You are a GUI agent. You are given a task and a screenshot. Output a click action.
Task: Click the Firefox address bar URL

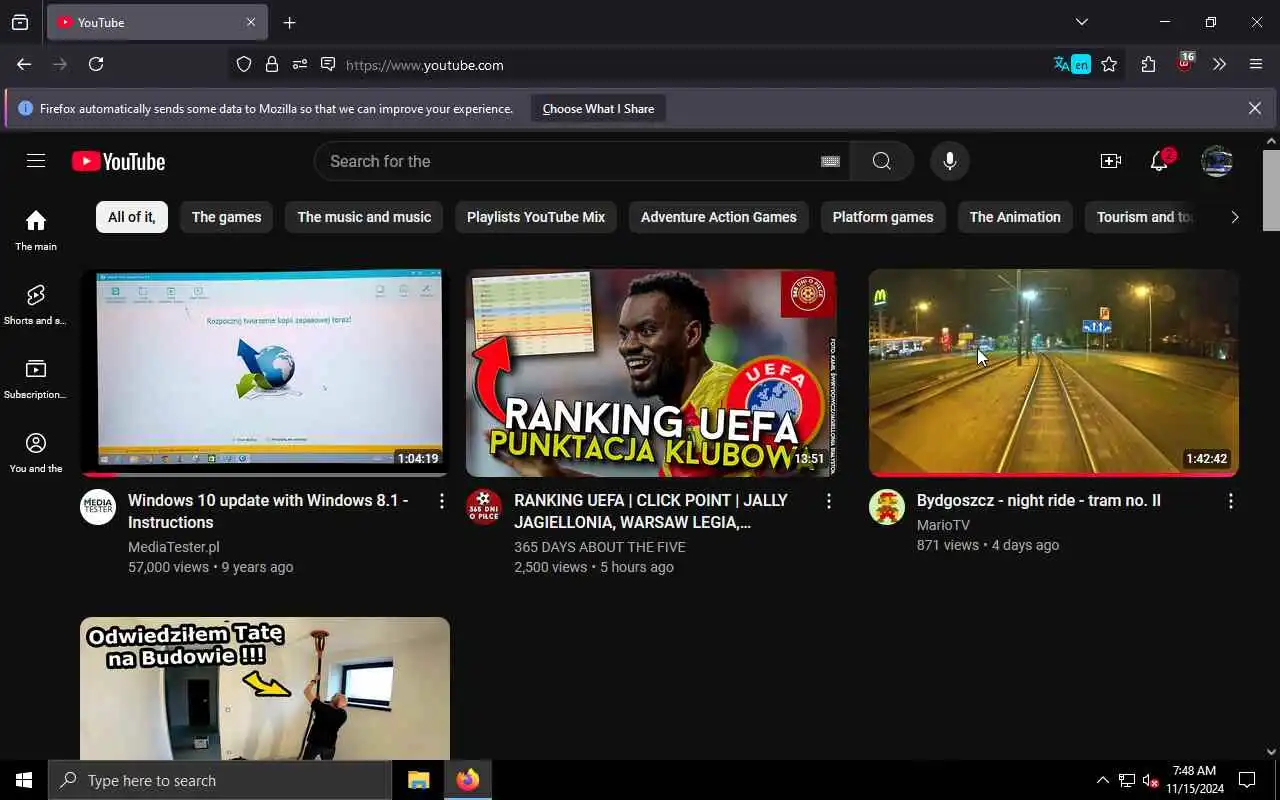pyautogui.click(x=425, y=65)
